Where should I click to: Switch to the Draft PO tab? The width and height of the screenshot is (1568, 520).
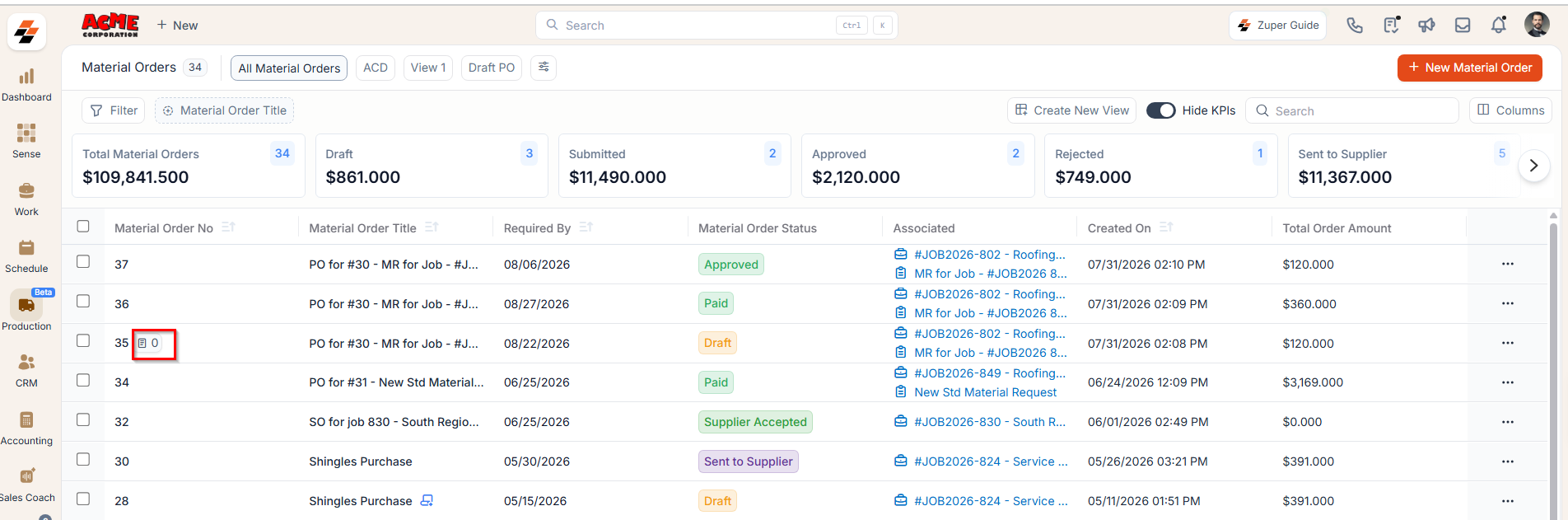[492, 68]
